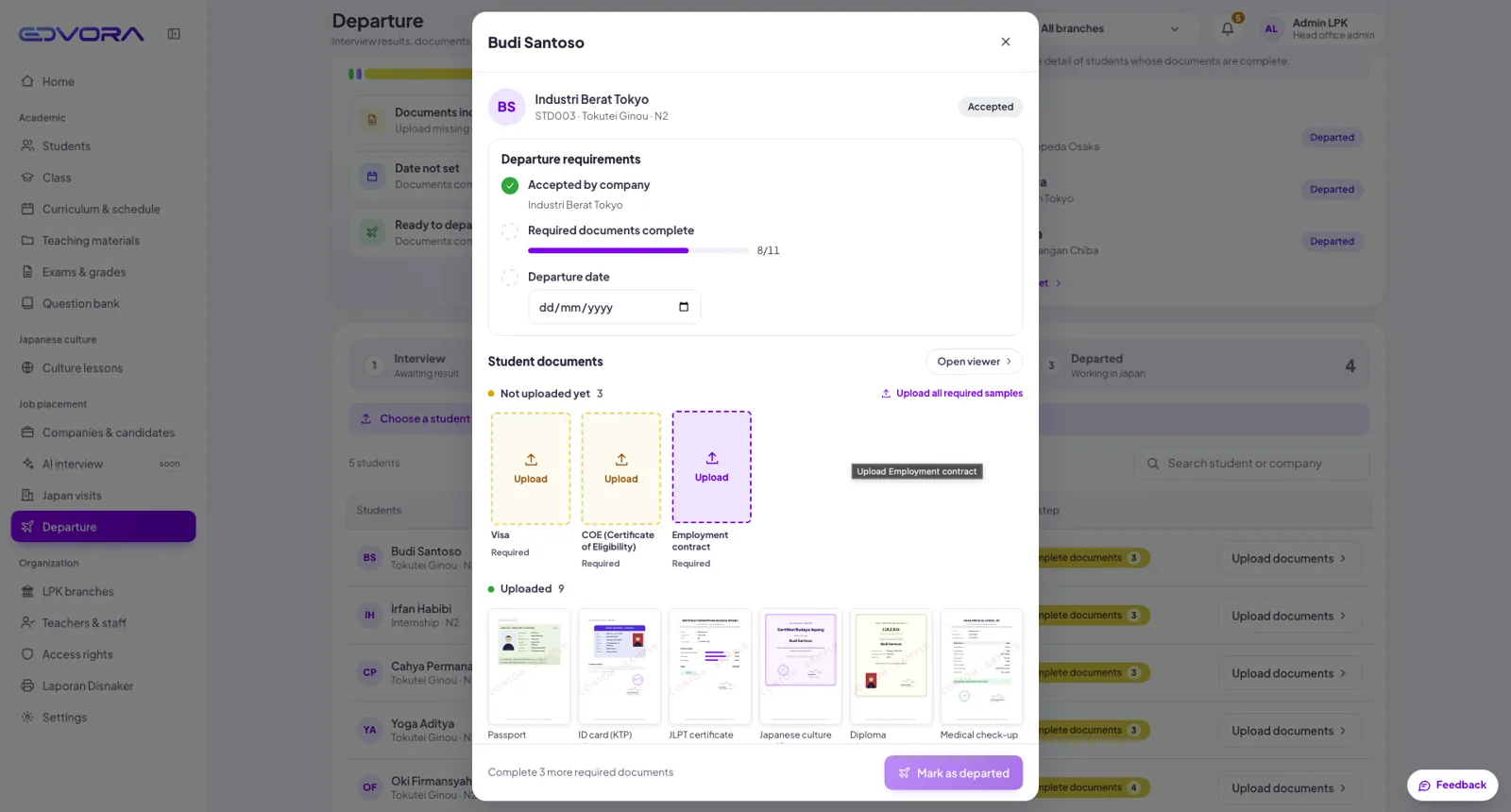Click the Open viewer chevron button
The image size is (1511, 812).
coord(975,362)
